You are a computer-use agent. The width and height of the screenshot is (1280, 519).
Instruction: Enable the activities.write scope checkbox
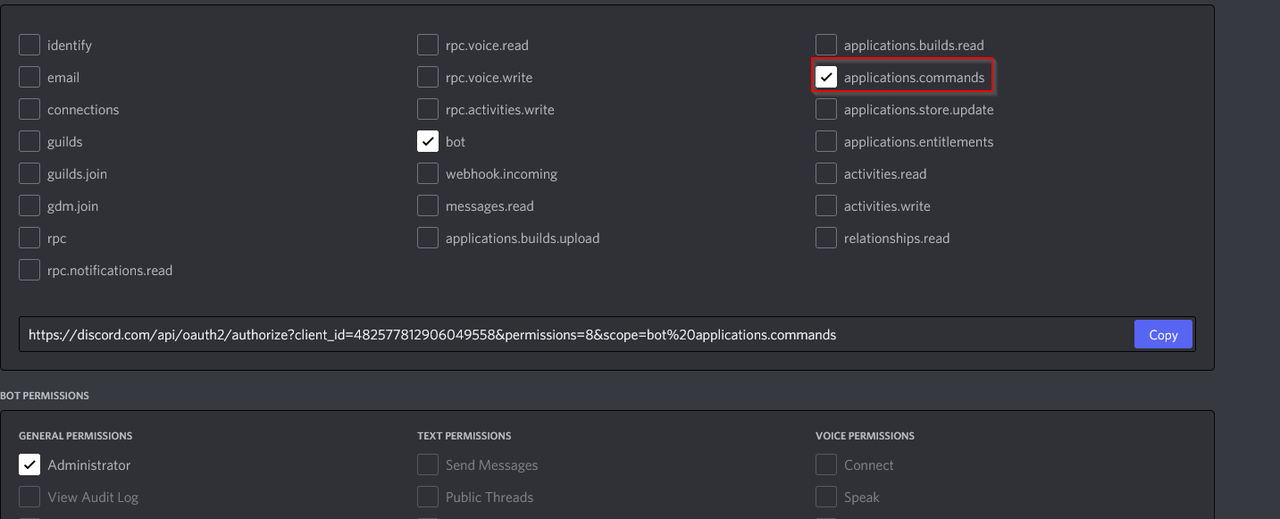826,205
